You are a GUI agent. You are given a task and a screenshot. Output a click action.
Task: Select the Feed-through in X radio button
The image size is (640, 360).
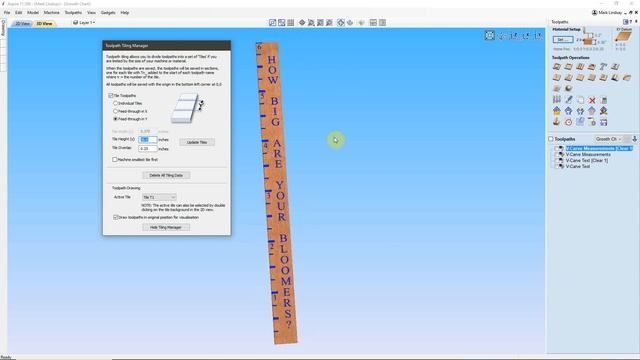[116, 111]
